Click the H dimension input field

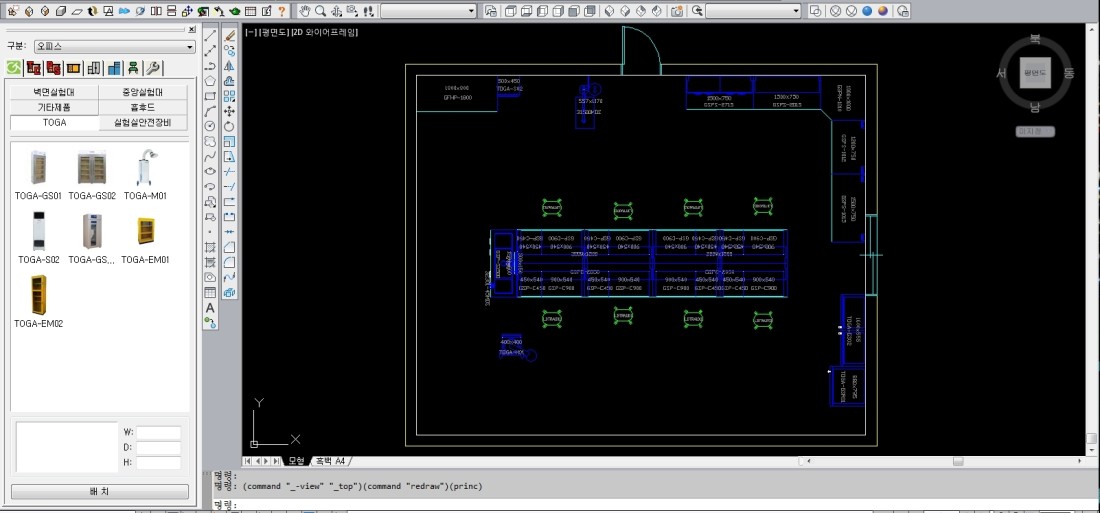pos(159,463)
